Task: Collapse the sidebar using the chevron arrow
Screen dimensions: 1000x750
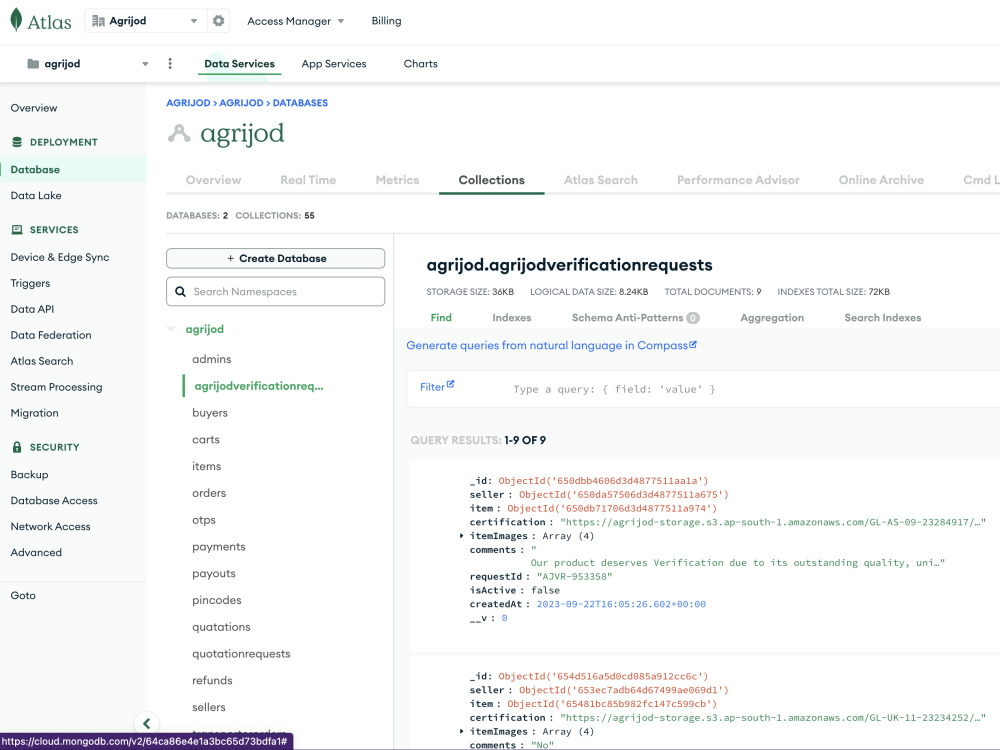Action: (x=146, y=722)
